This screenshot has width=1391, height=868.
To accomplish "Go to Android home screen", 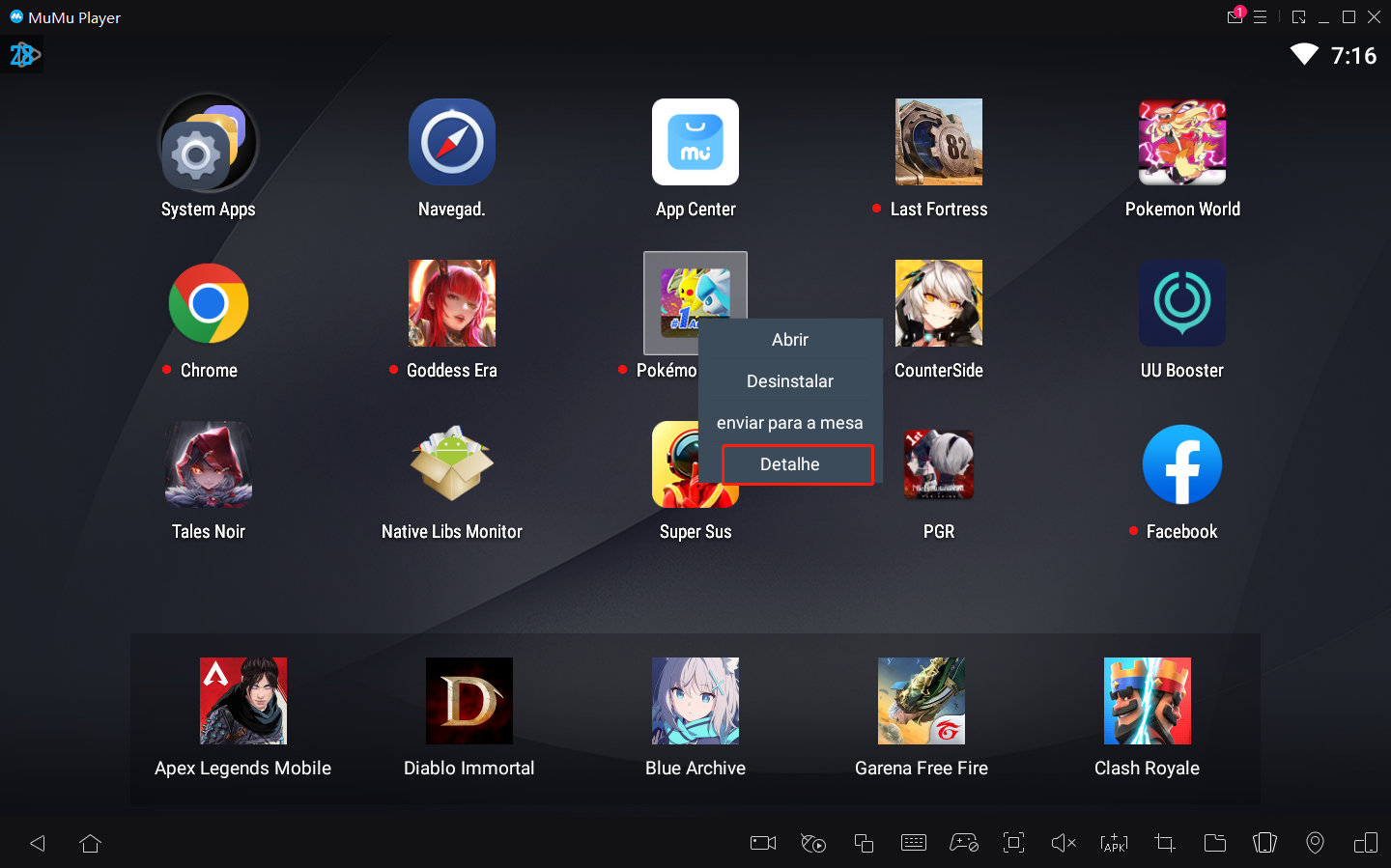I will point(91,843).
